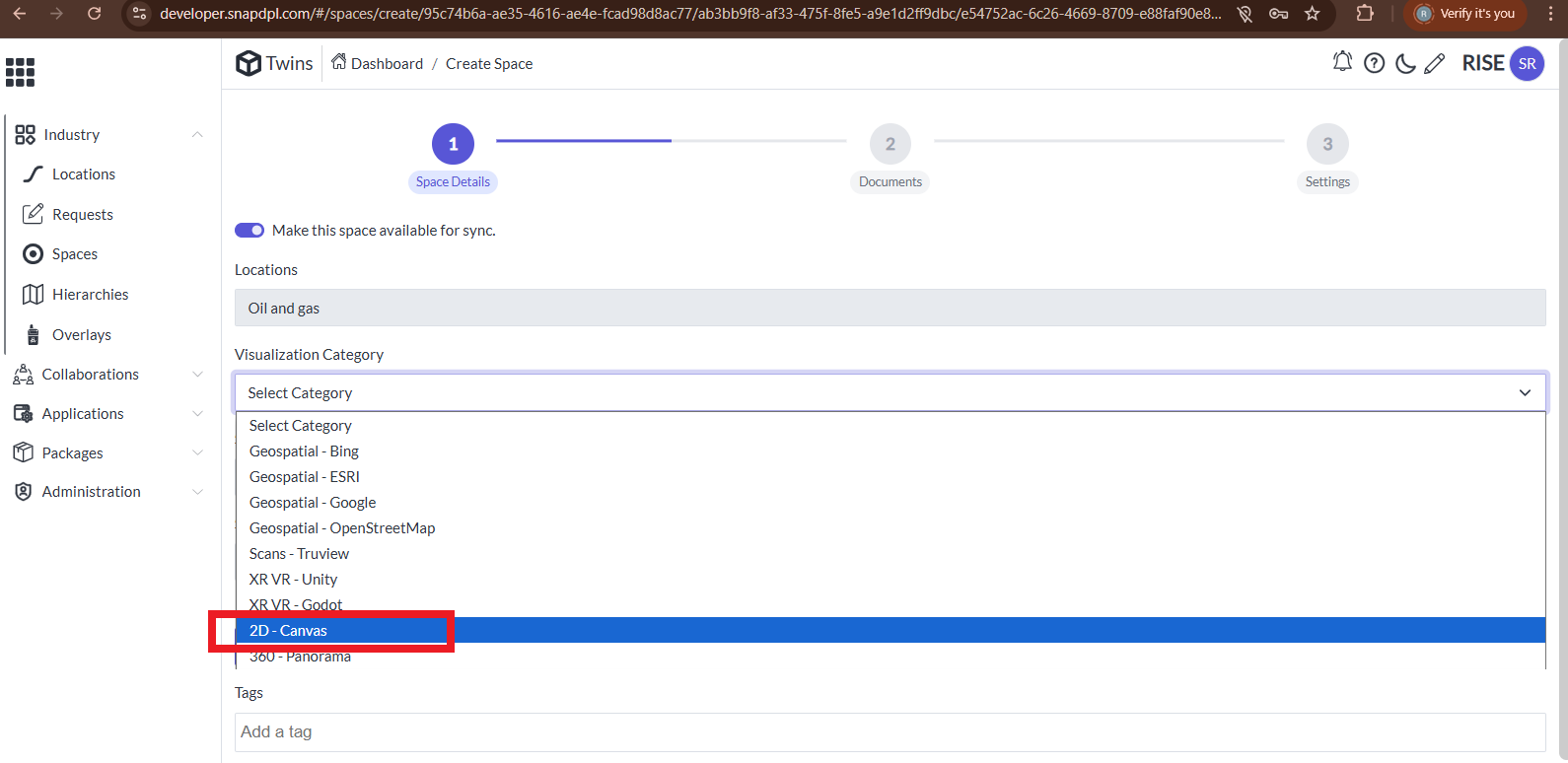Open Locations in sidebar
The width and height of the screenshot is (1568, 763).
pyautogui.click(x=84, y=174)
